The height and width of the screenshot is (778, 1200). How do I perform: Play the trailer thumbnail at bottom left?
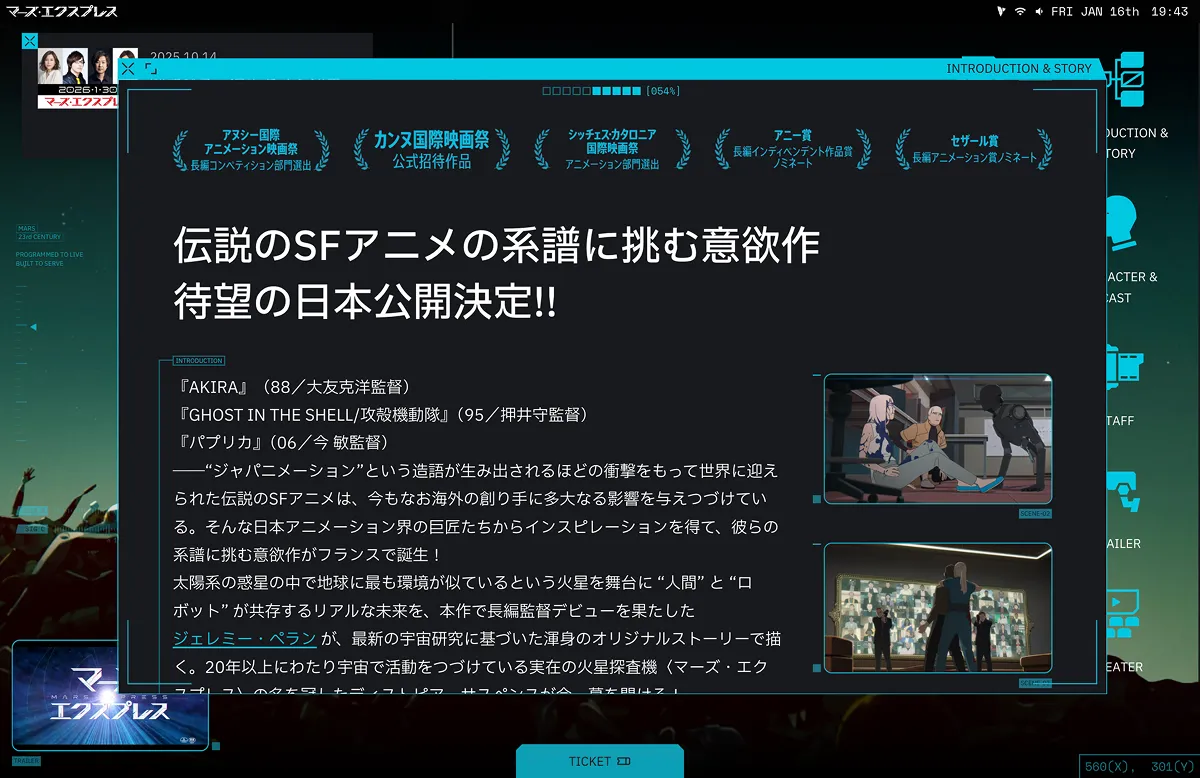(110, 695)
